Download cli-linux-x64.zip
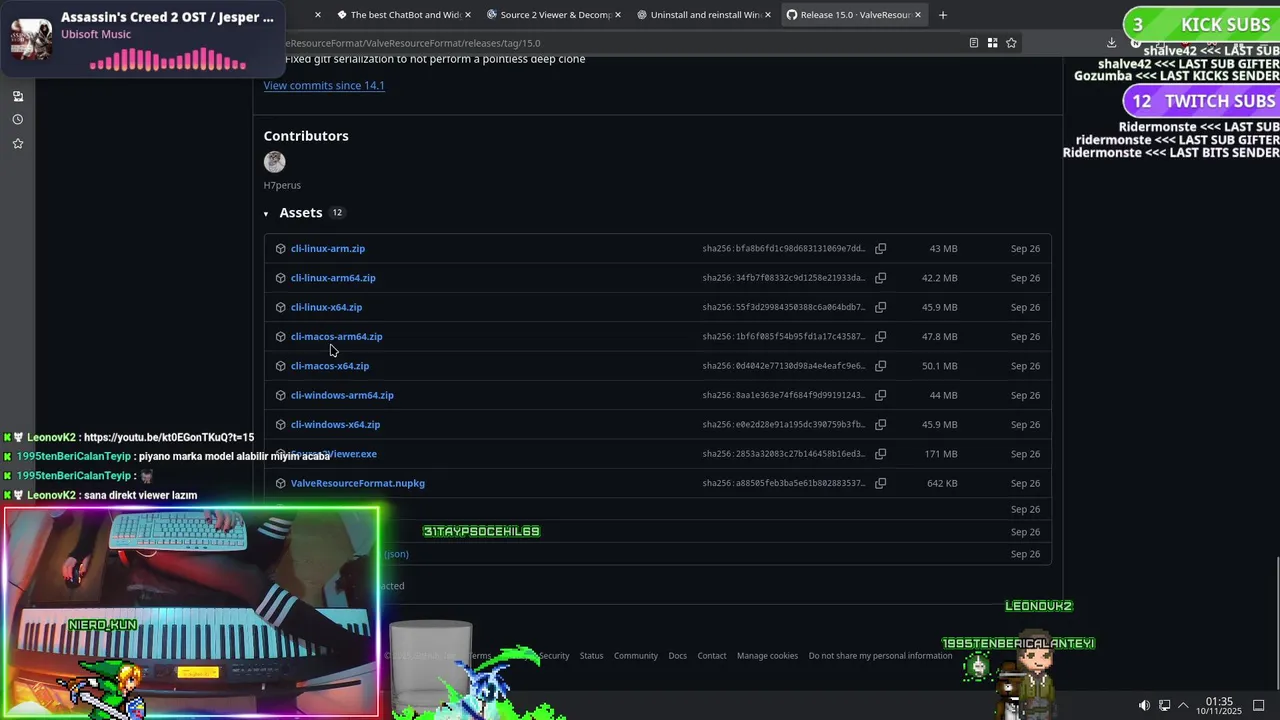The height and width of the screenshot is (720, 1280). pos(326,307)
